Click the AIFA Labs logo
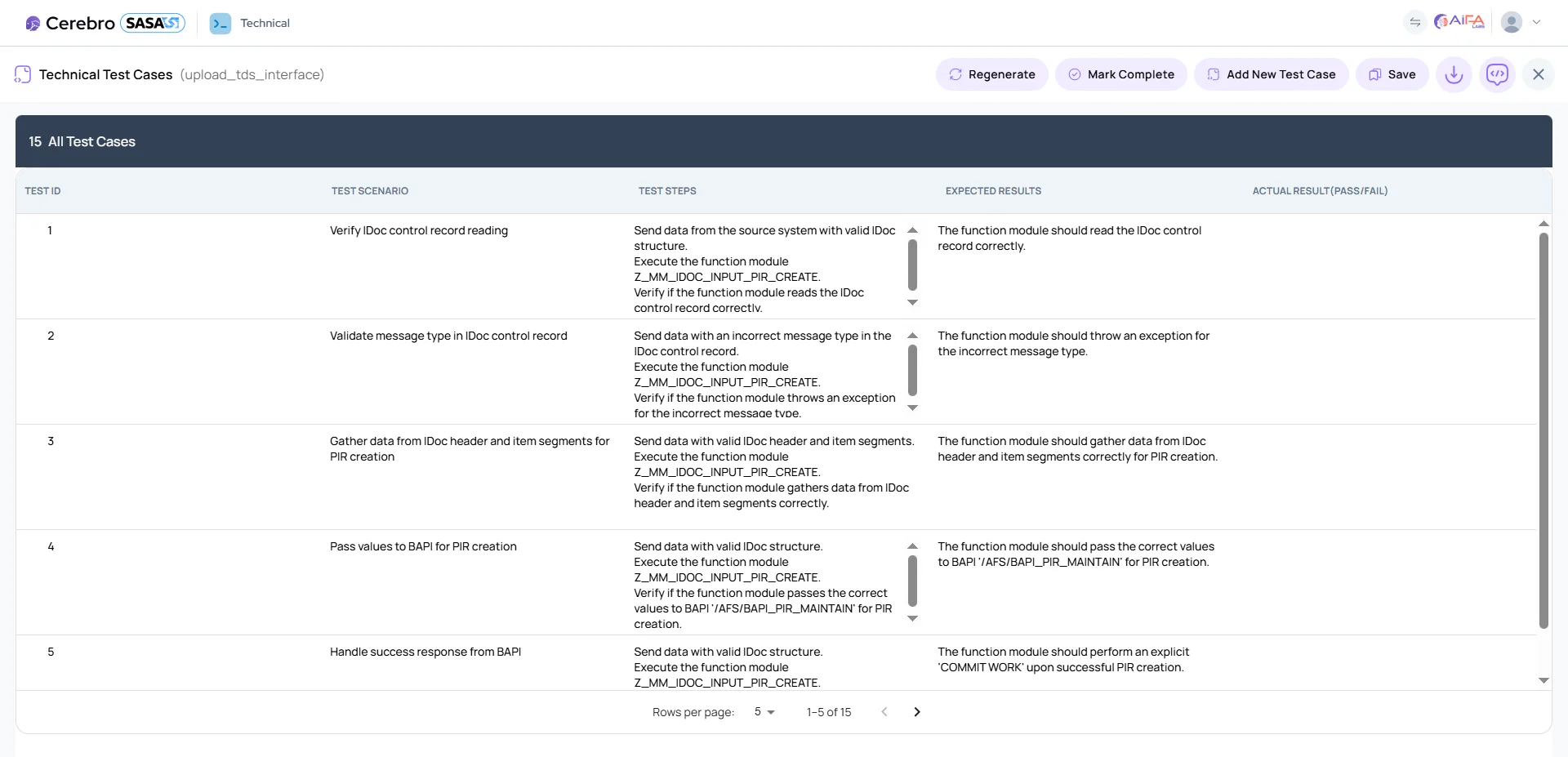 point(1459,21)
